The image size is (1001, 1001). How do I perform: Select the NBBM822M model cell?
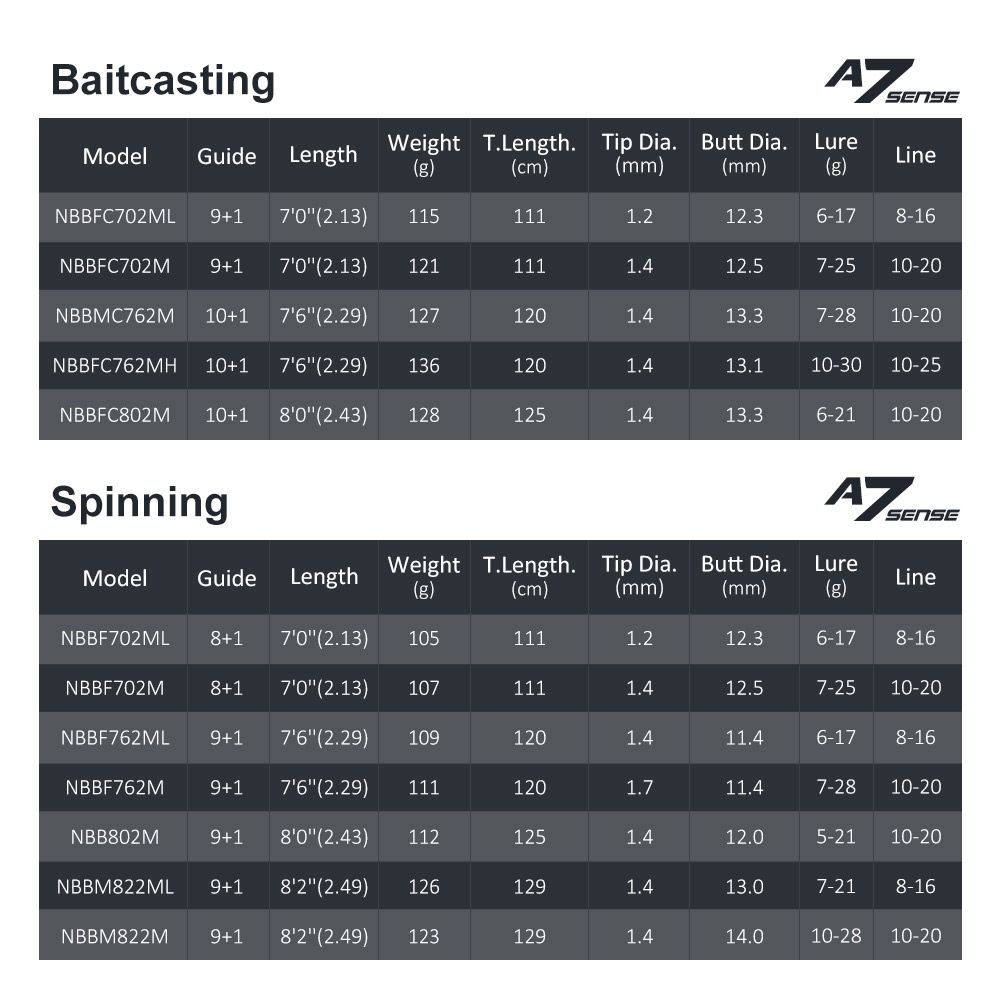(x=114, y=937)
